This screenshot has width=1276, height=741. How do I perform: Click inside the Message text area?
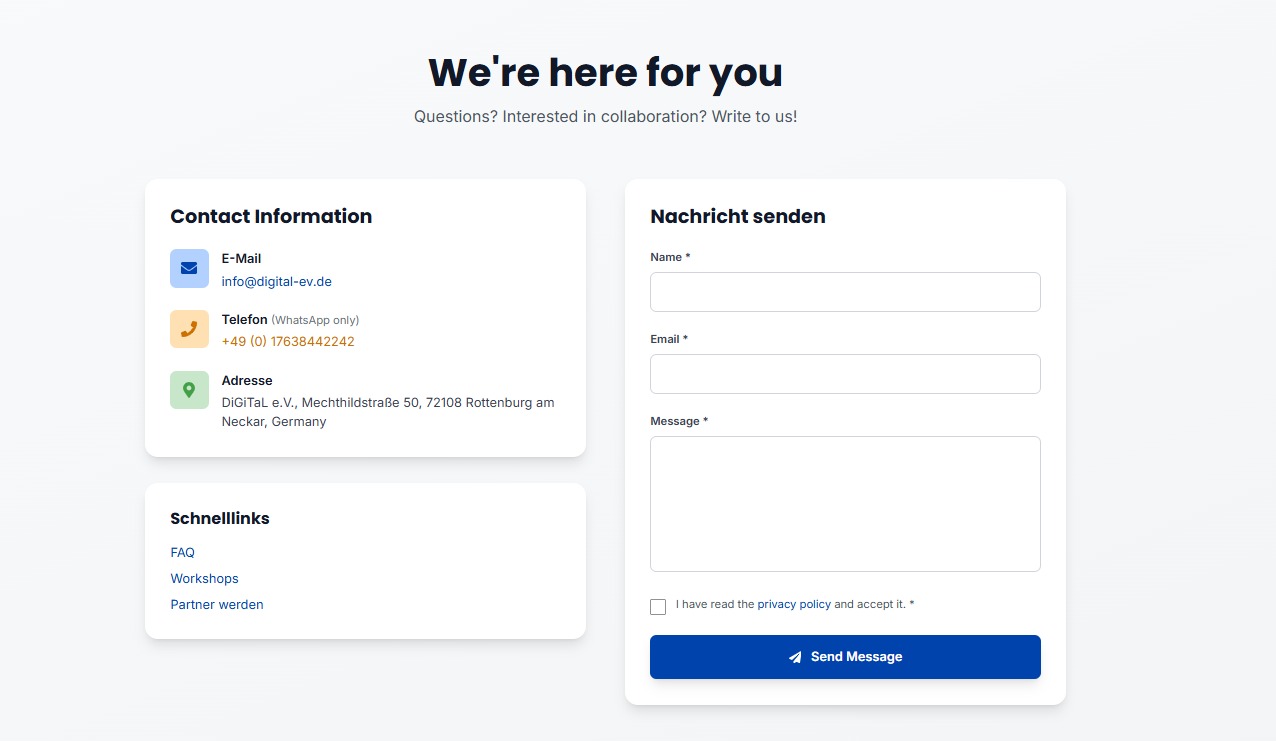click(x=845, y=504)
